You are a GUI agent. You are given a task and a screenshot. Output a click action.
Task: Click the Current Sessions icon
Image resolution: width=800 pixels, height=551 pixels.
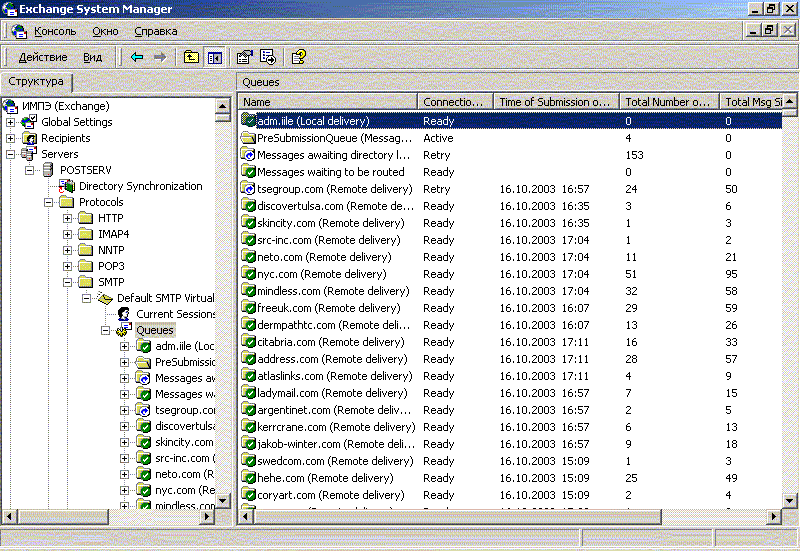click(124, 314)
